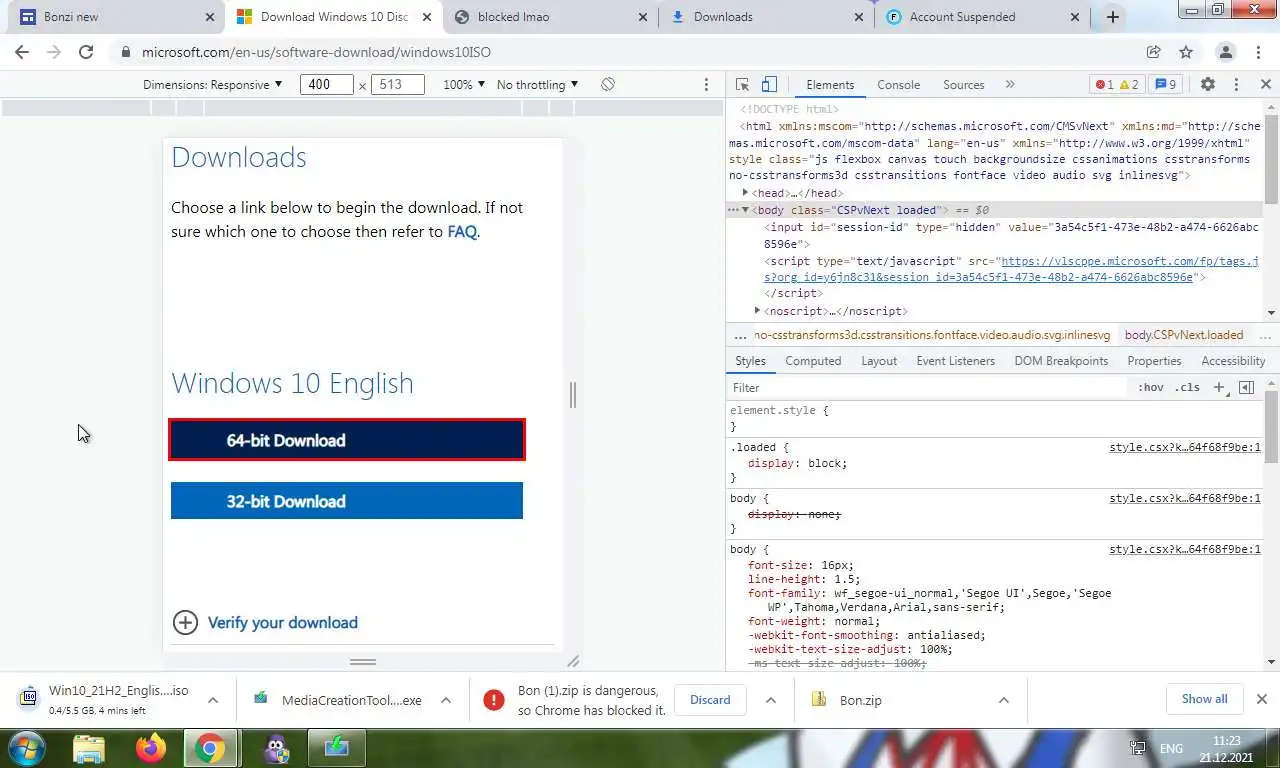Viewport: 1280px width, 768px height.
Task: Click the red error count badge
Action: [x=1104, y=85]
